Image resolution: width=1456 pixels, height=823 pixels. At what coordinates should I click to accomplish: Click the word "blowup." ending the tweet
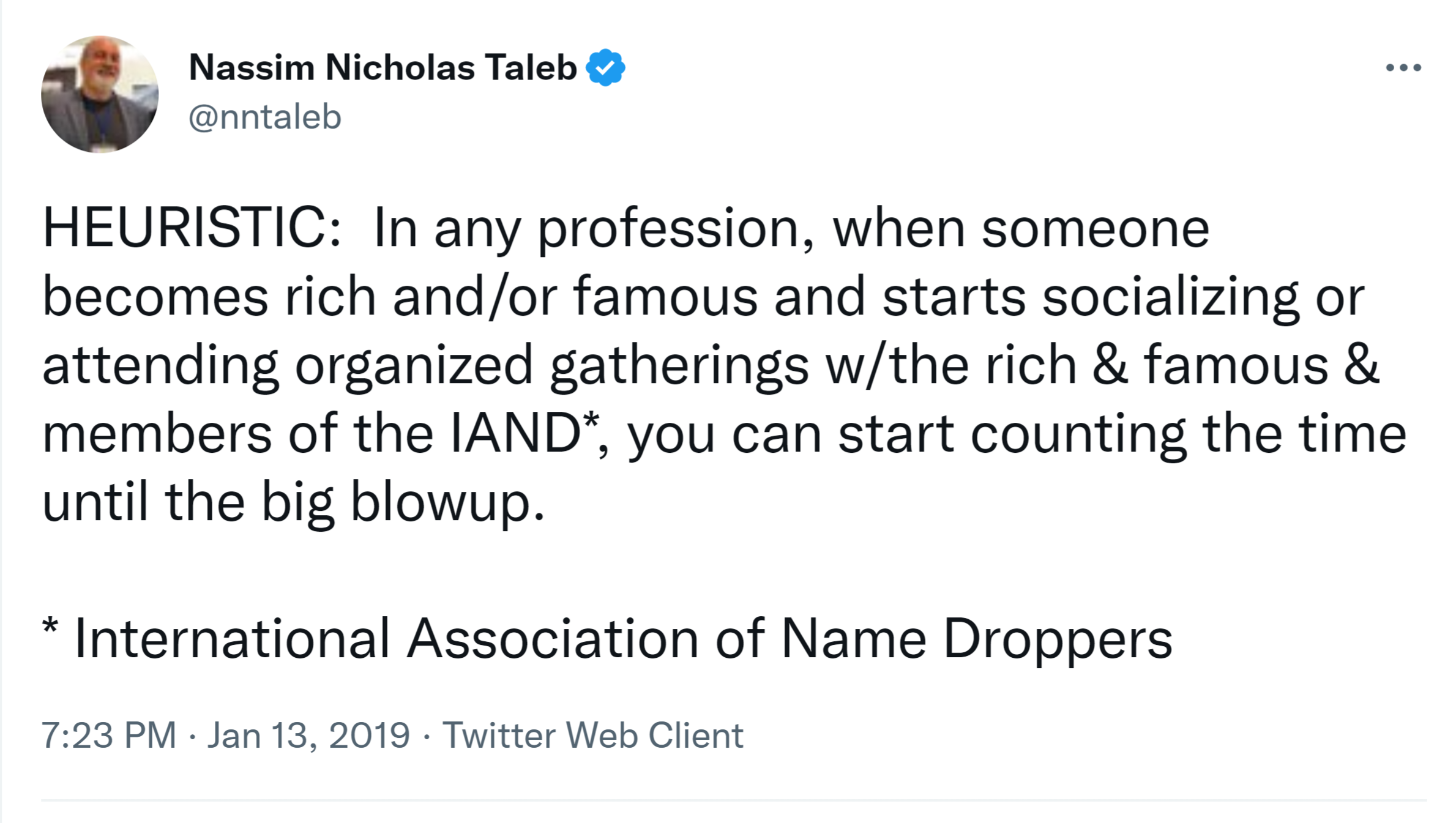[447, 502]
